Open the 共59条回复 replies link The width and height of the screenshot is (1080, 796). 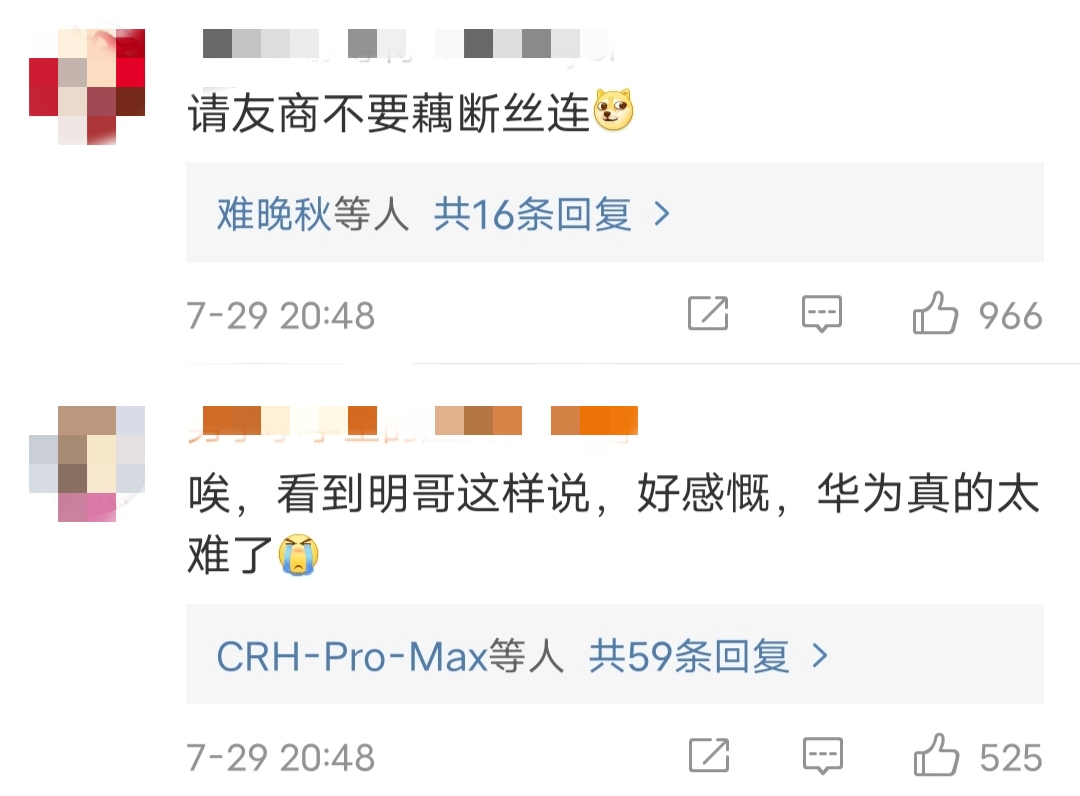tap(689, 656)
